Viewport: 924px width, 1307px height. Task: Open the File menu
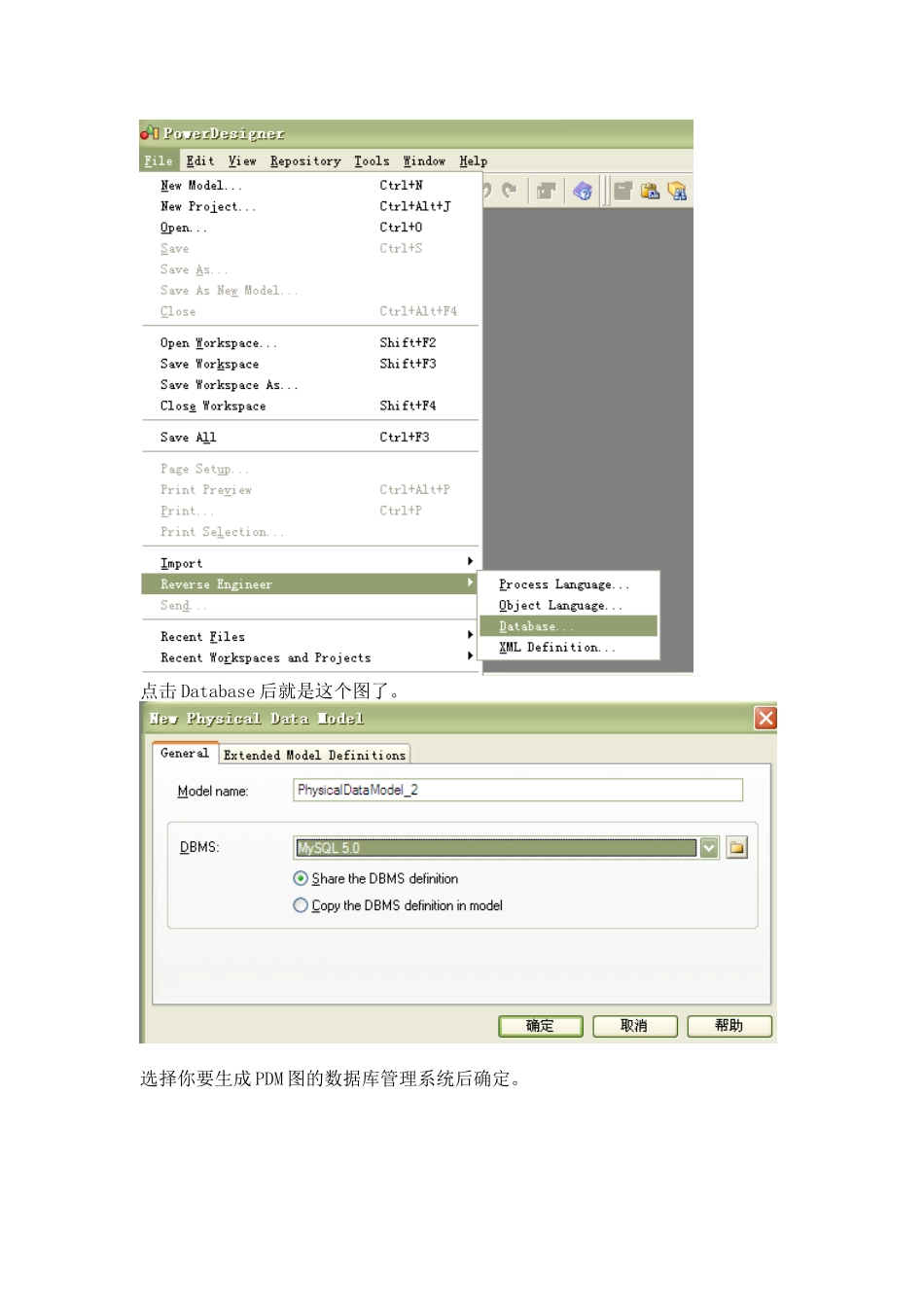coord(159,161)
